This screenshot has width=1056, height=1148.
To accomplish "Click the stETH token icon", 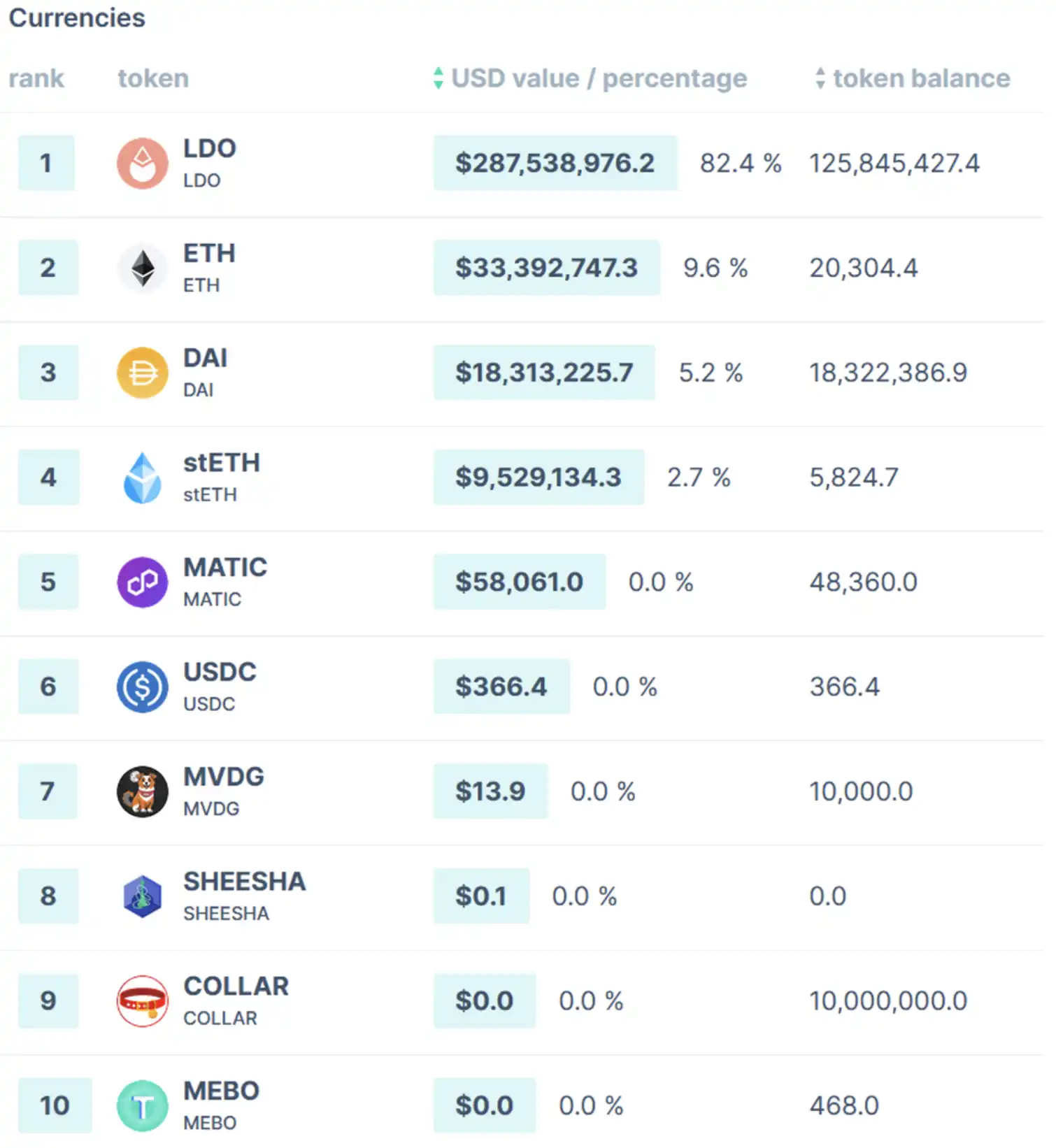I will coord(142,478).
